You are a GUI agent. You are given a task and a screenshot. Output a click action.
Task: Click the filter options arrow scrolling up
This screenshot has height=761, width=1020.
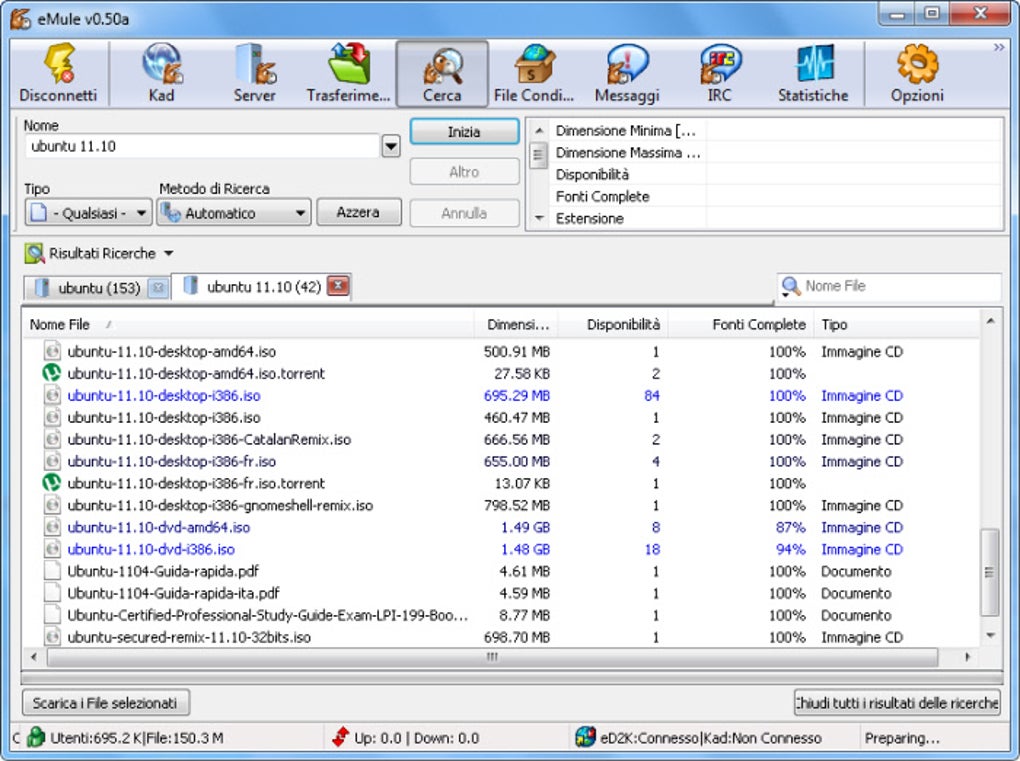pos(539,131)
